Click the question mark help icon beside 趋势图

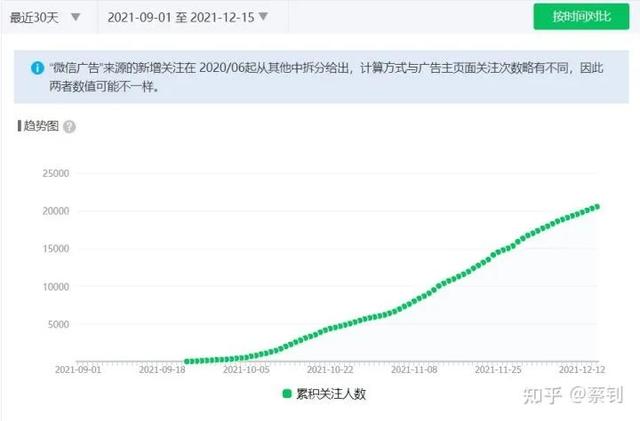(69, 127)
